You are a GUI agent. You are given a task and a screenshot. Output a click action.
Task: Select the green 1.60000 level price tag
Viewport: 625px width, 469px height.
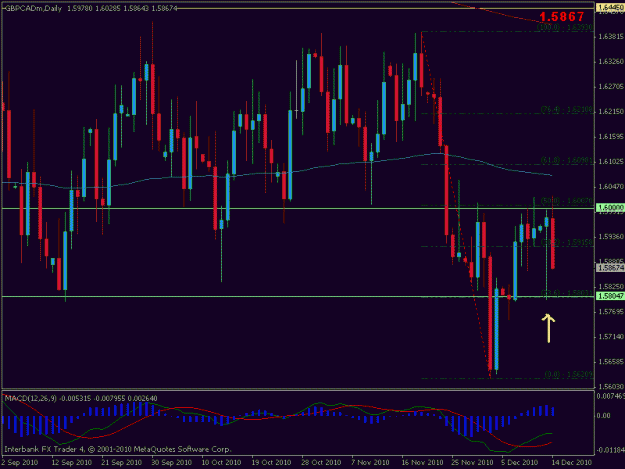pyautogui.click(x=610, y=208)
